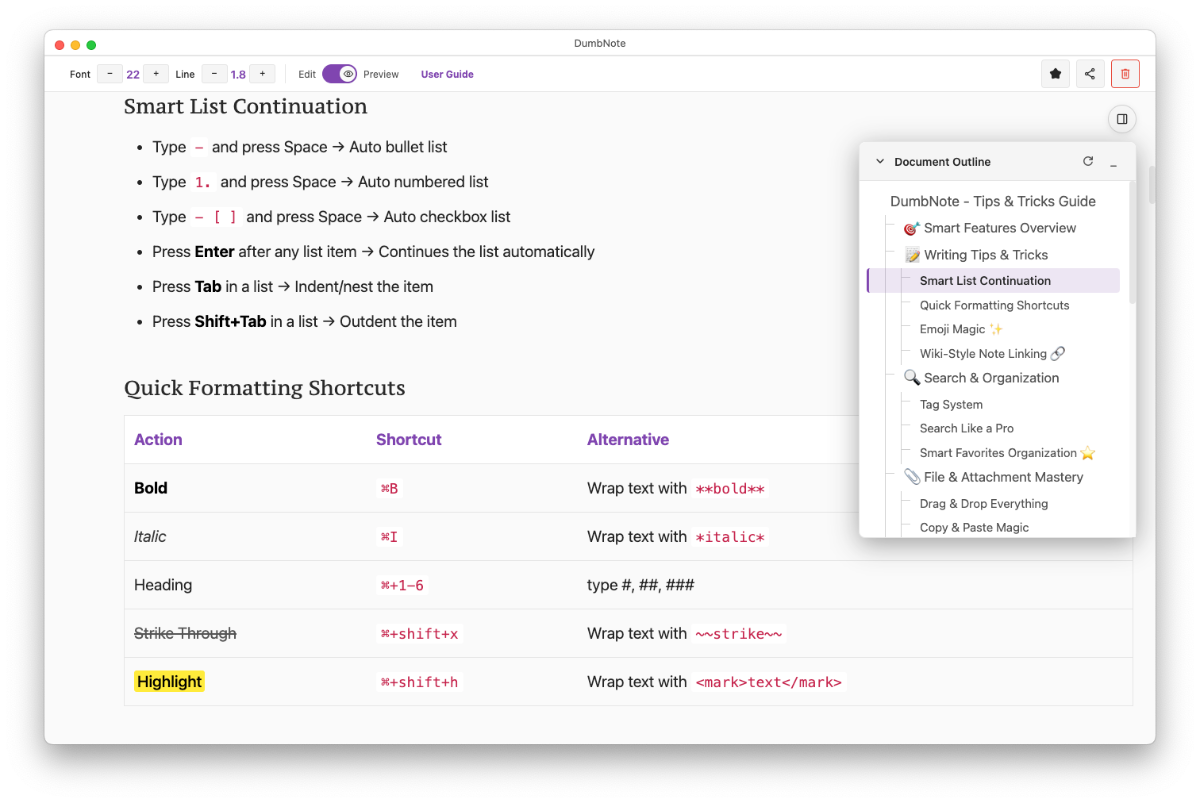Decrease line height with minus button
1200x803 pixels.
(x=214, y=74)
